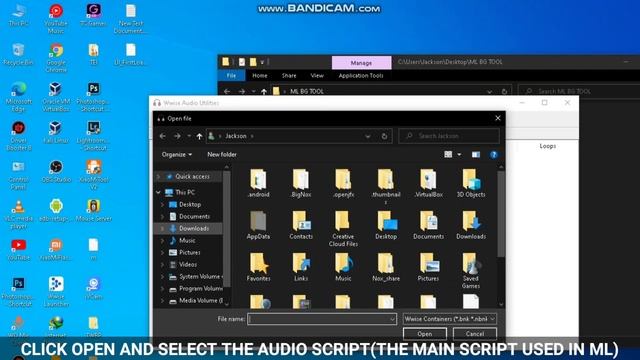
Task: Open the Creative Cloud Files folder
Action: pos(343,229)
